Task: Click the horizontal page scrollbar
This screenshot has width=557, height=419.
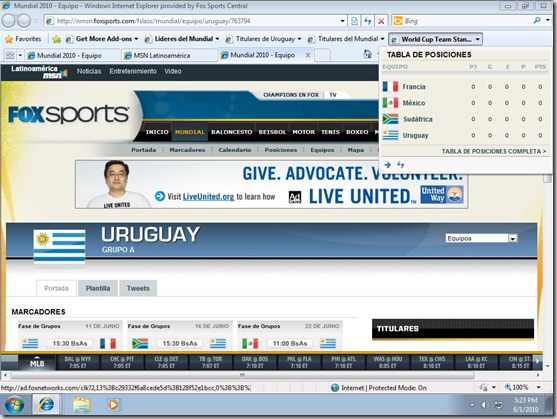Action: click(x=243, y=375)
